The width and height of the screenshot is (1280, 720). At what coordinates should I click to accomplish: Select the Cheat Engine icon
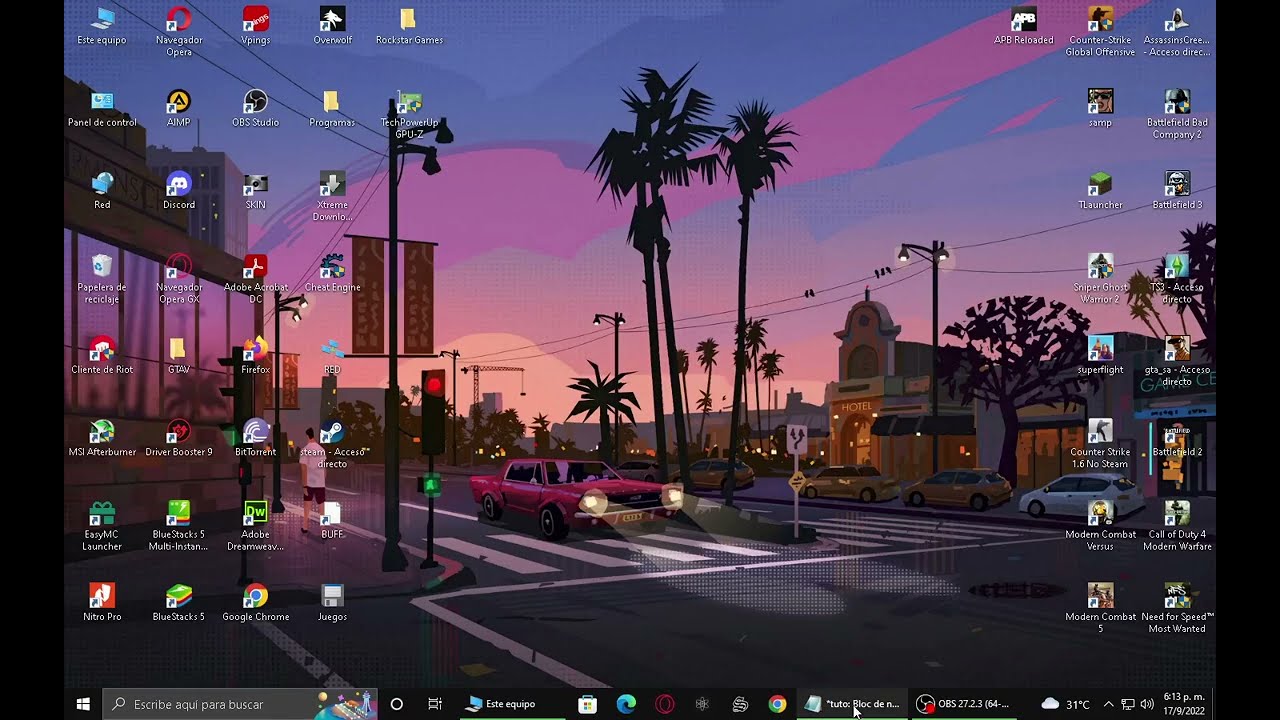[x=332, y=272]
